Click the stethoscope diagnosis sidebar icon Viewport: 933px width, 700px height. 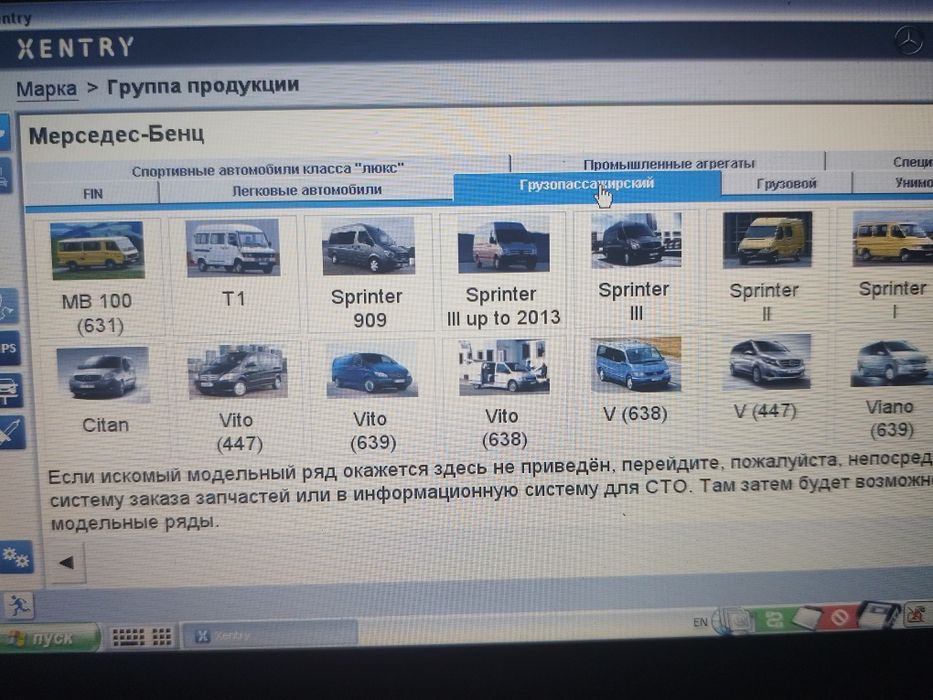pyautogui.click(x=8, y=307)
